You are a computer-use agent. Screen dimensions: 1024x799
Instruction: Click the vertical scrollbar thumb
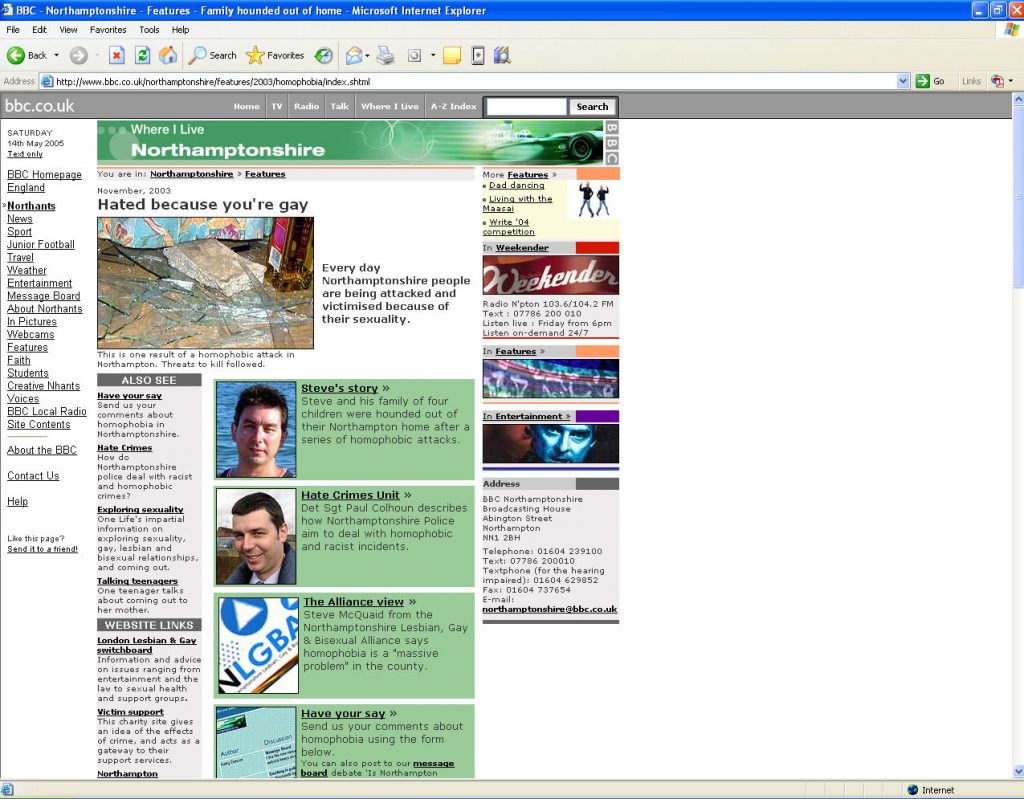[1017, 196]
